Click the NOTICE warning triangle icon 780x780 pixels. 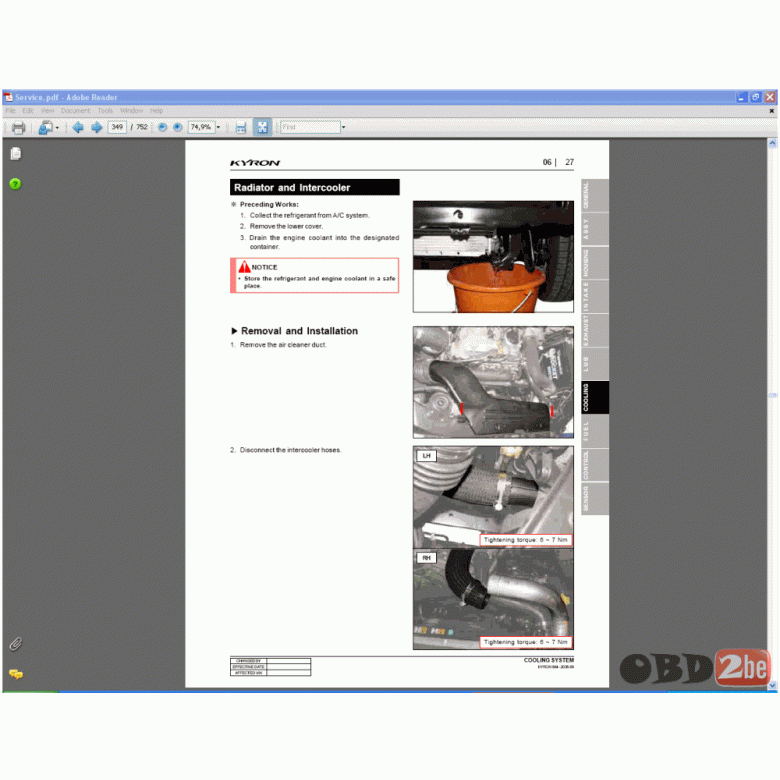[x=244, y=267]
